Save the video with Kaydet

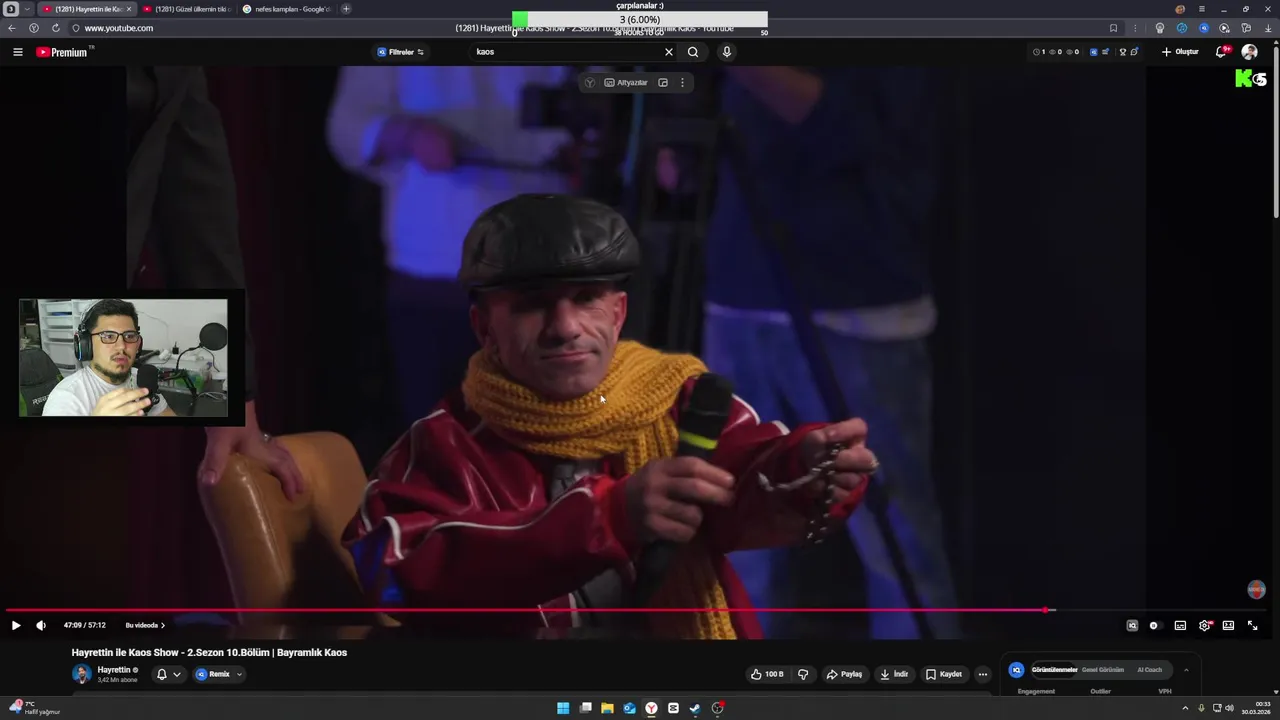944,674
